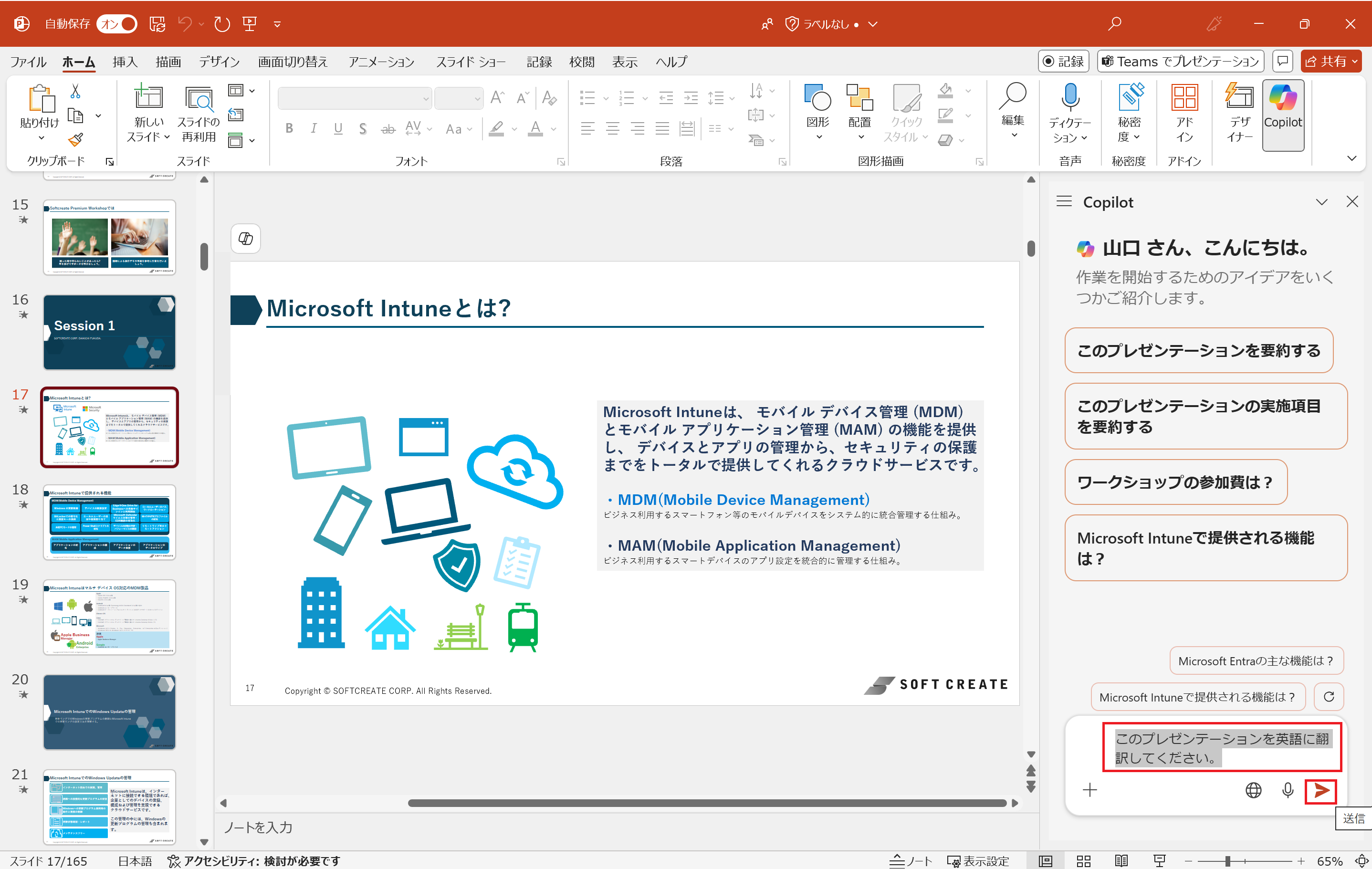The height and width of the screenshot is (869, 1372).
Task: Click Teams でプレゼンテーション button
Action: pyautogui.click(x=1180, y=62)
